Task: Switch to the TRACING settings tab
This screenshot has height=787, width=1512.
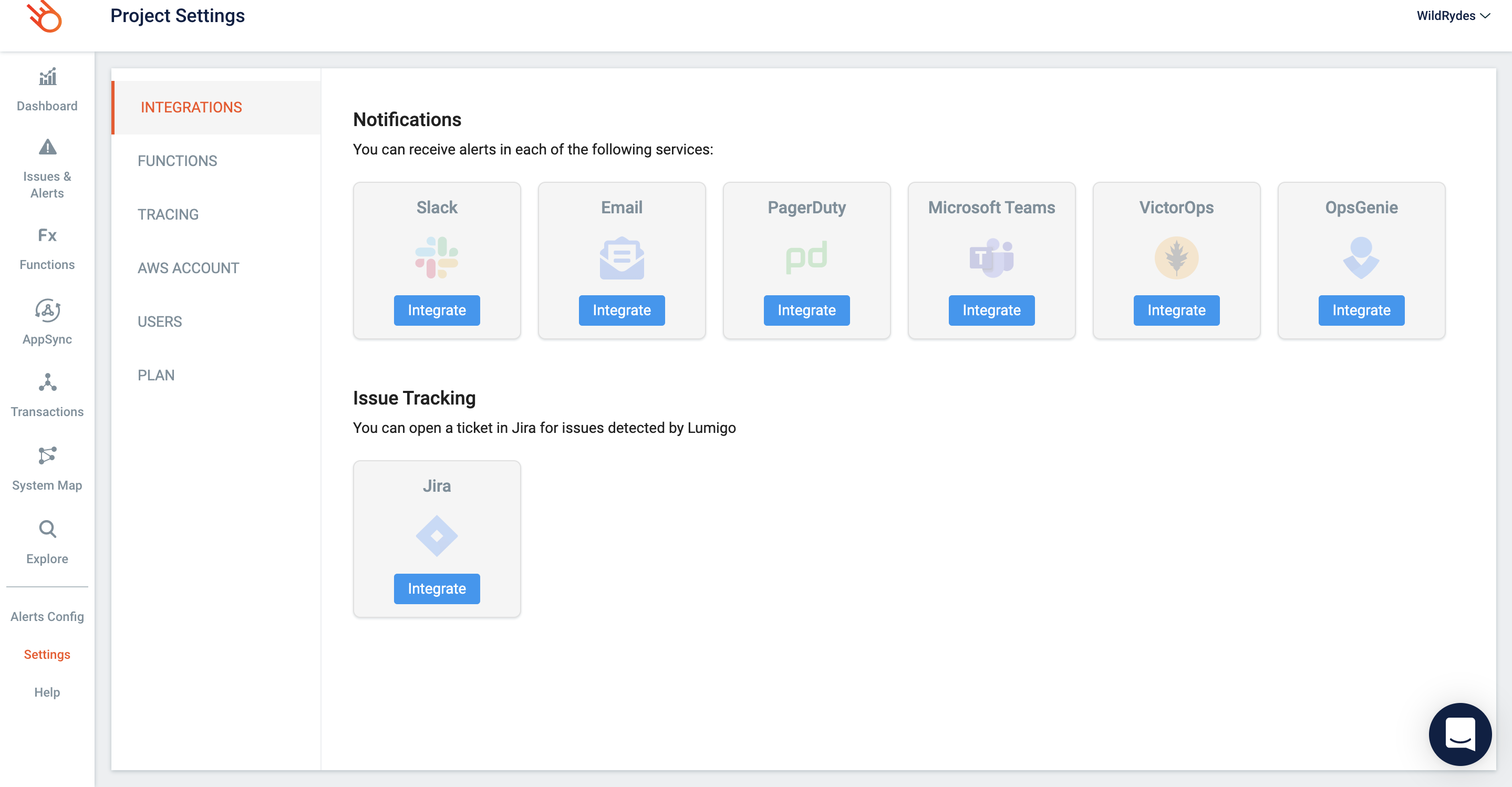Action: pyautogui.click(x=168, y=214)
